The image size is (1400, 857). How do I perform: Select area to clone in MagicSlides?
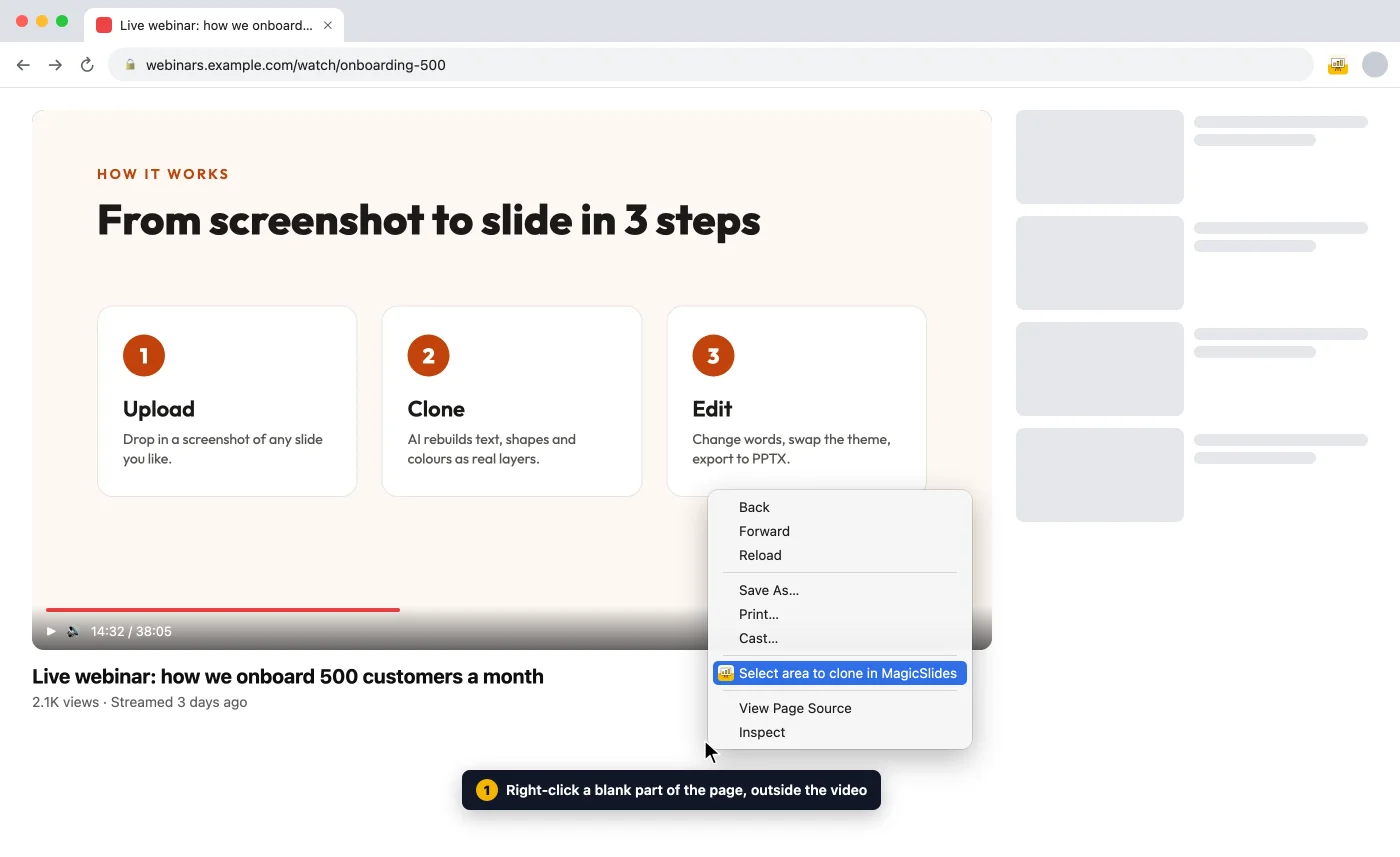click(840, 673)
